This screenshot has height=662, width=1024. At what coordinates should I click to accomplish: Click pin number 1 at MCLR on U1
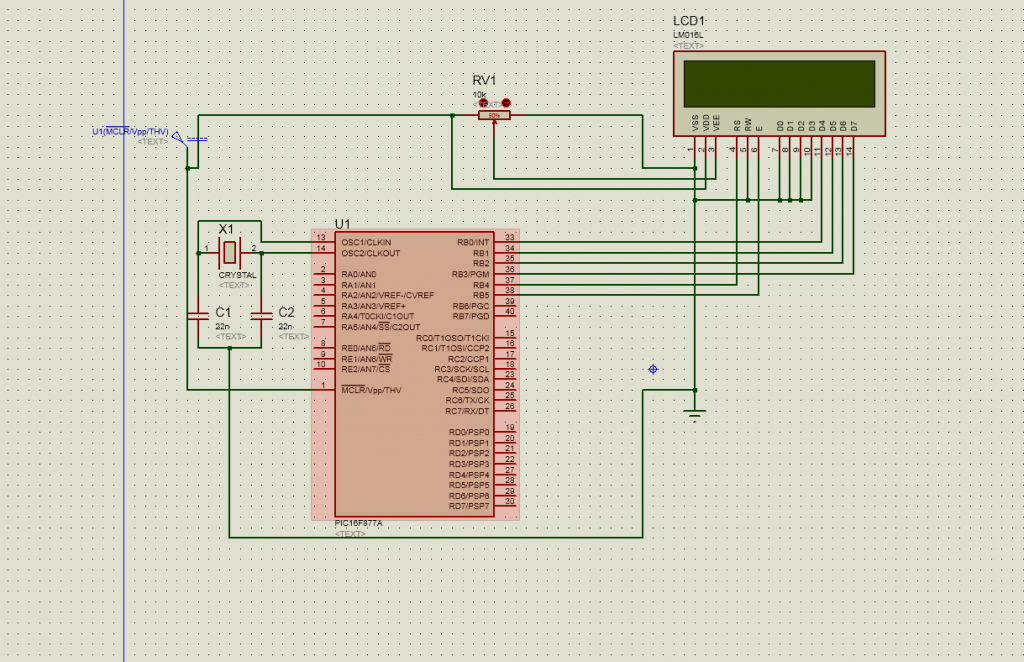coord(323,385)
